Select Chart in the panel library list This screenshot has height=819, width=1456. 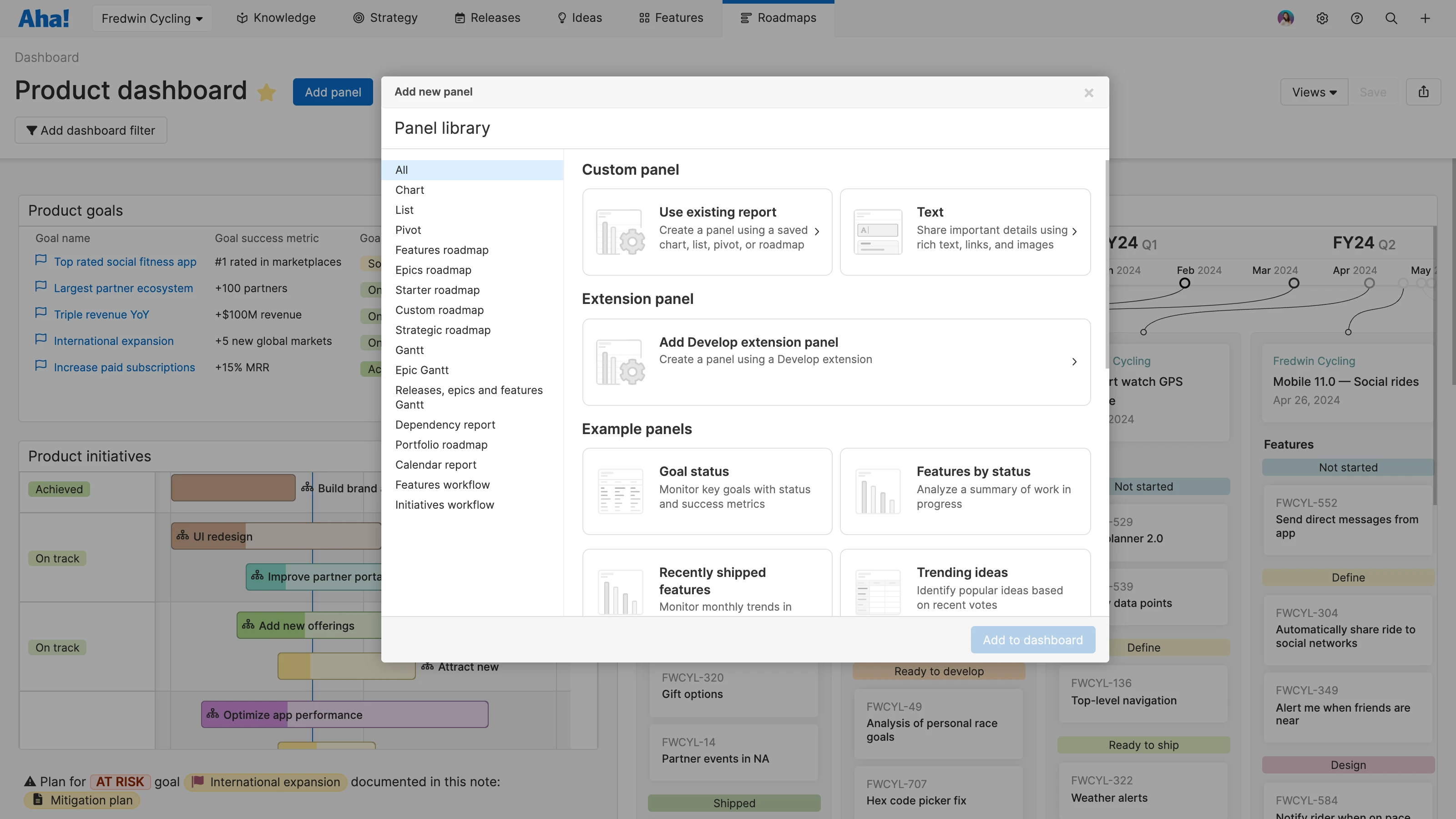click(x=409, y=190)
